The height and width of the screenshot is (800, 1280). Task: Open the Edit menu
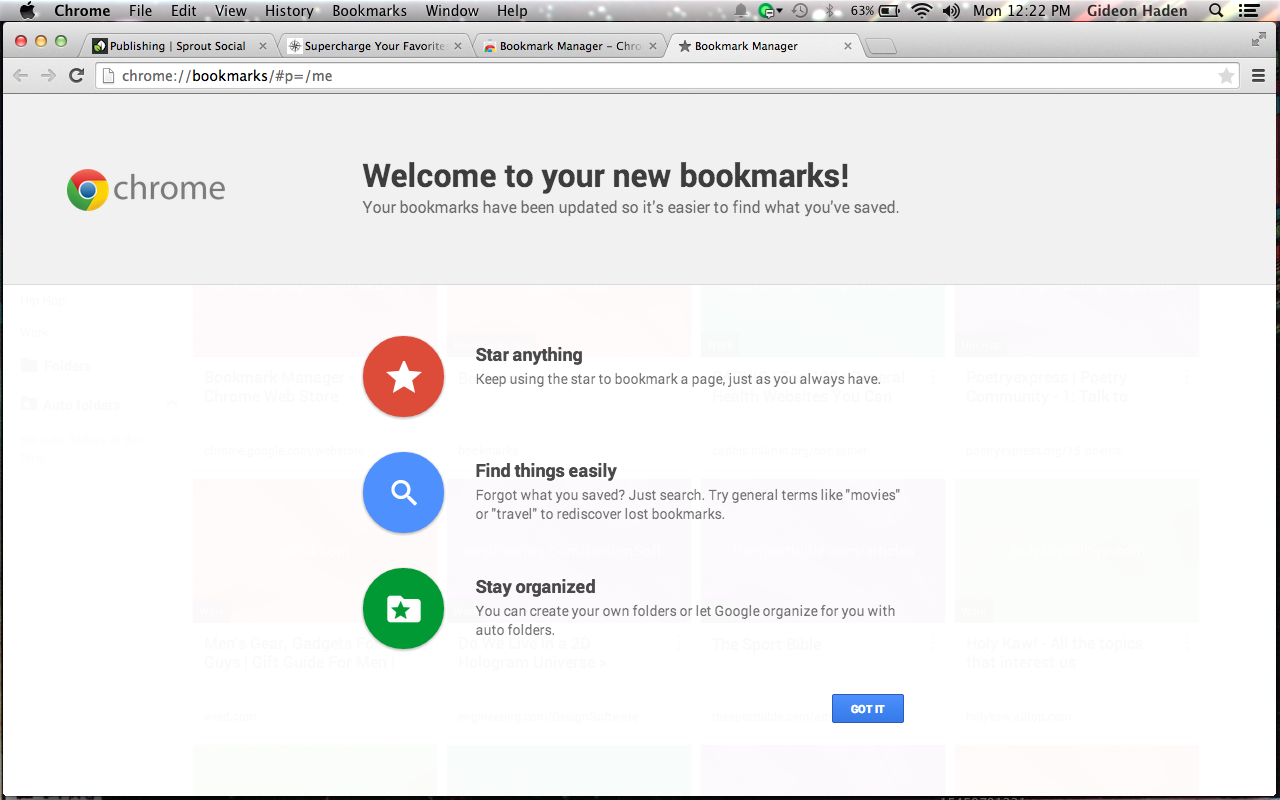tap(183, 11)
